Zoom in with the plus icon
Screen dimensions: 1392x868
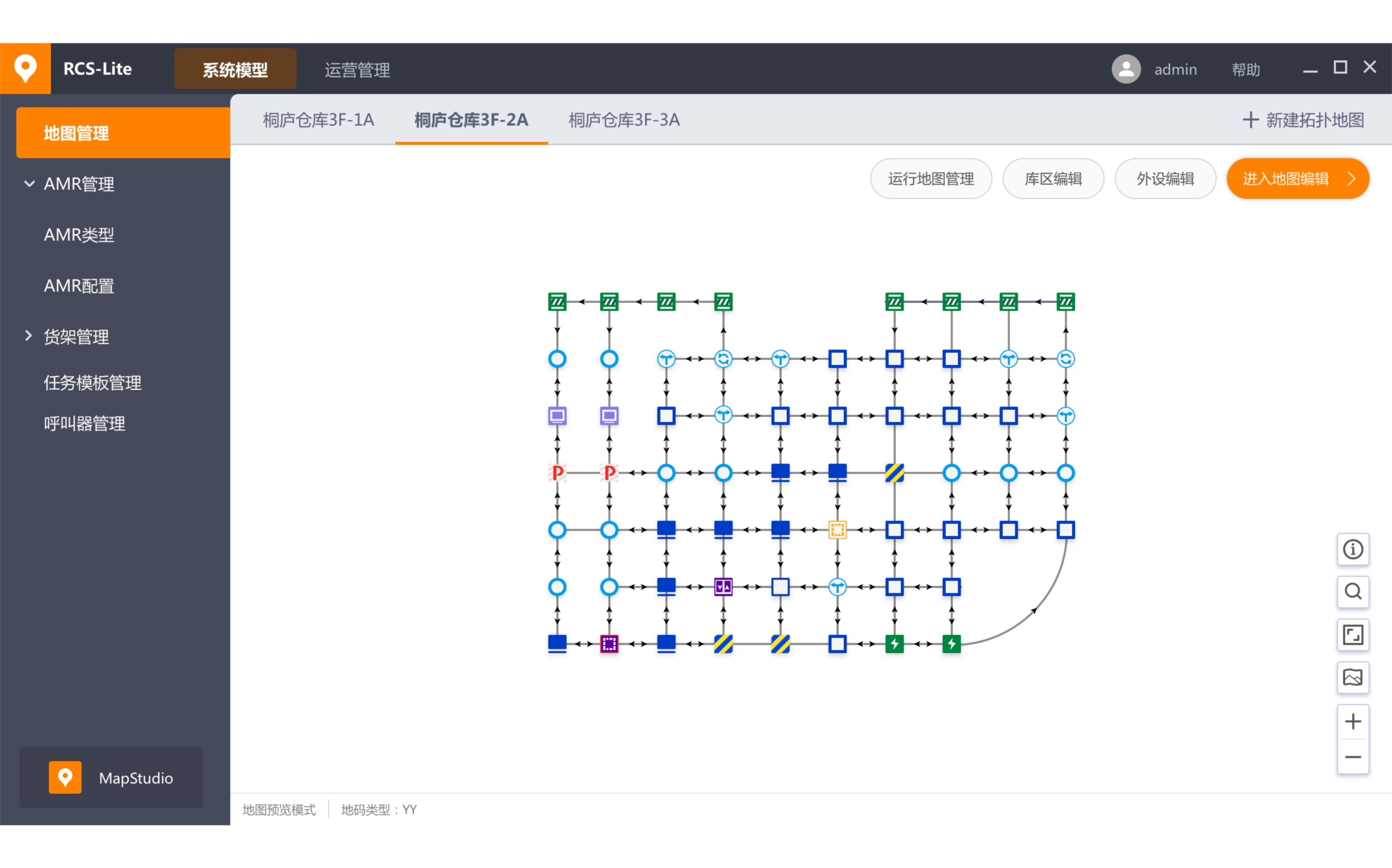(1353, 722)
